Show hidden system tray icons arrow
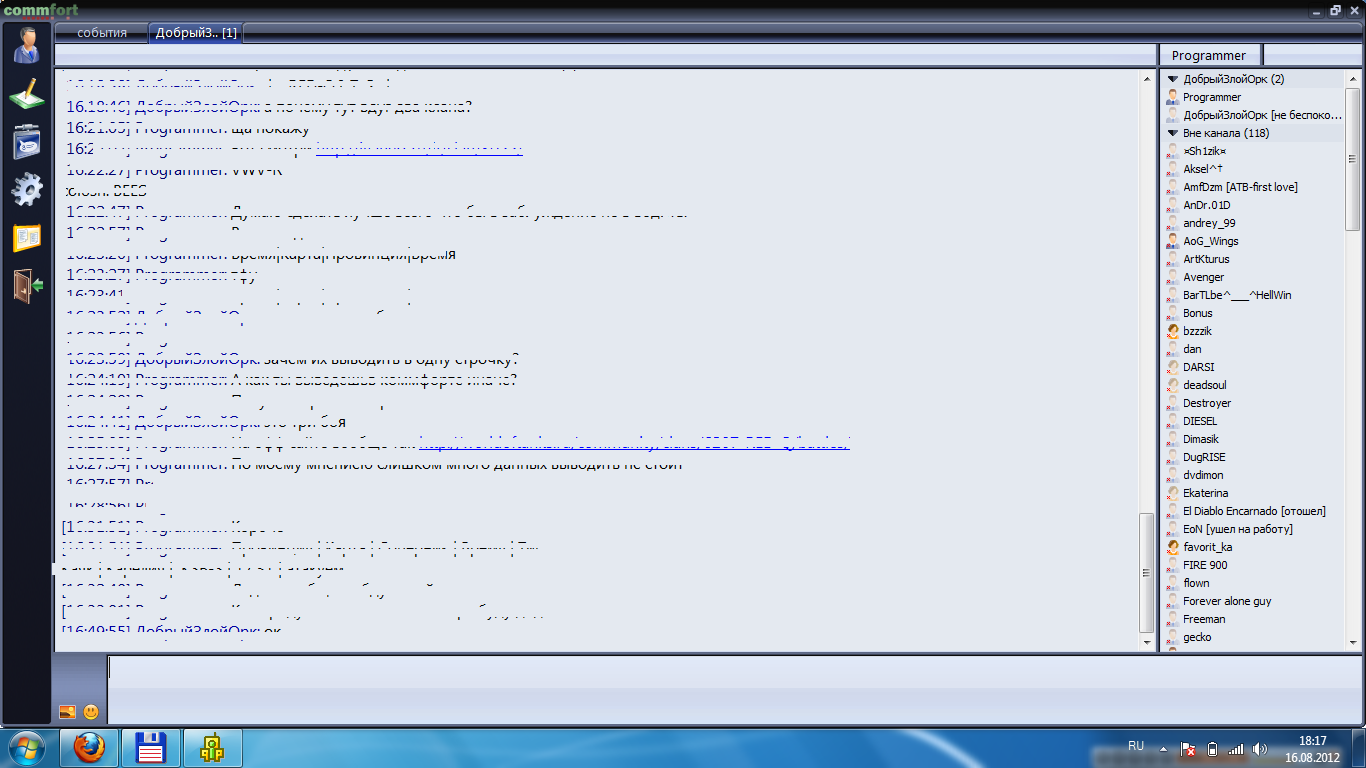The height and width of the screenshot is (768, 1366). (1162, 748)
